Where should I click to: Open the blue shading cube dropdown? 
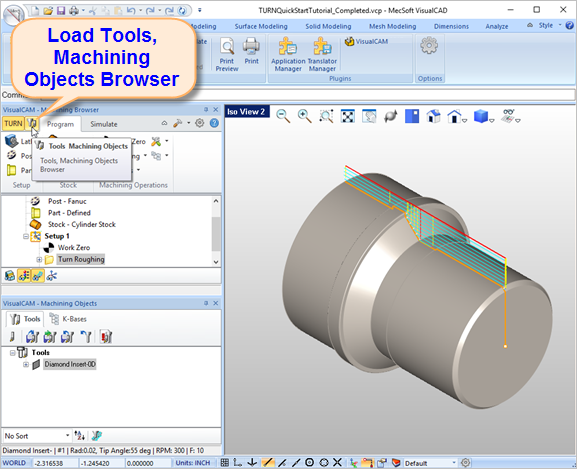click(492, 120)
